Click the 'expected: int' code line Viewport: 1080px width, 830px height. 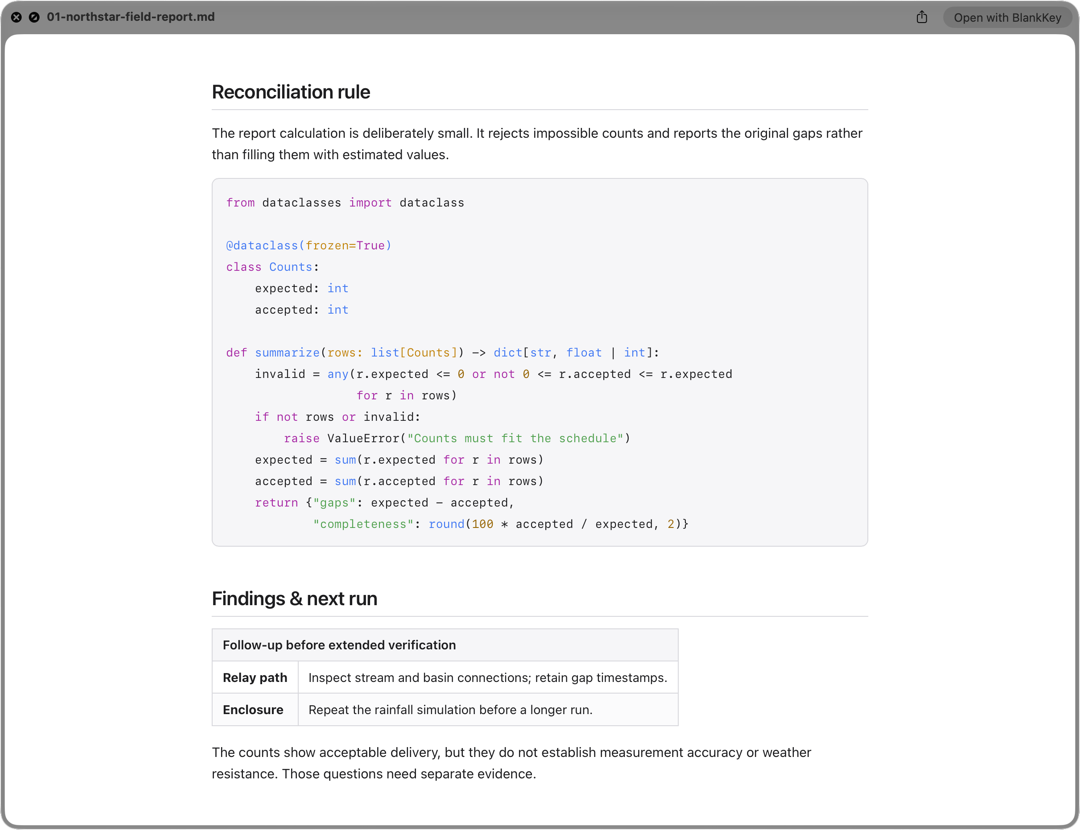coord(302,288)
